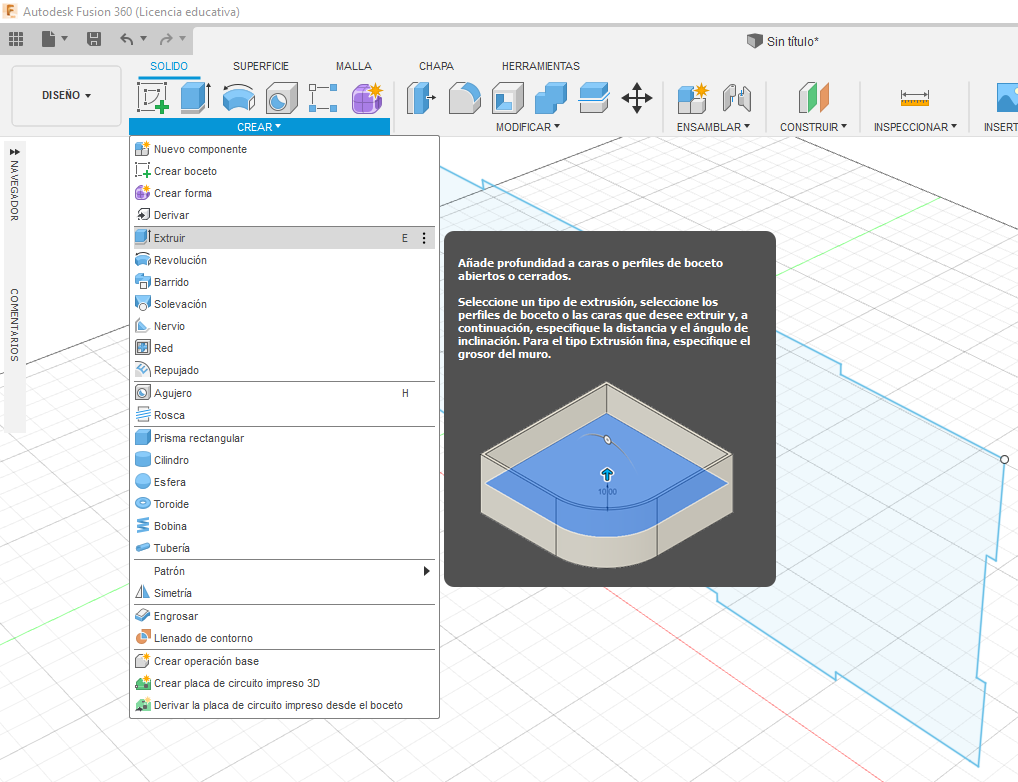The height and width of the screenshot is (782, 1018).
Task: Click the Press Pull toolbar icon
Action: pyautogui.click(x=421, y=98)
